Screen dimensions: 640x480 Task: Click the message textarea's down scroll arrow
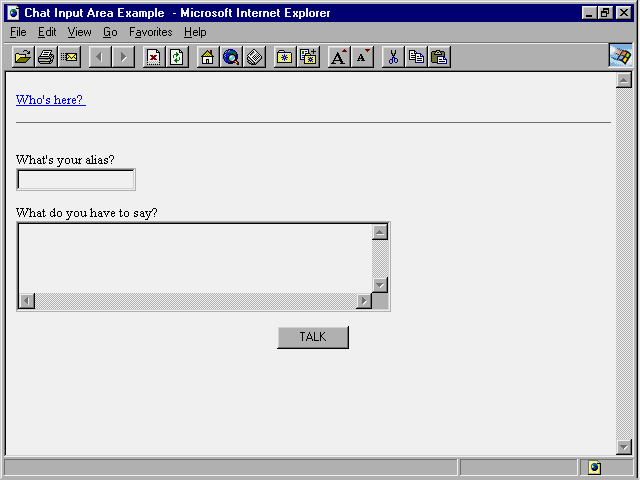point(380,285)
